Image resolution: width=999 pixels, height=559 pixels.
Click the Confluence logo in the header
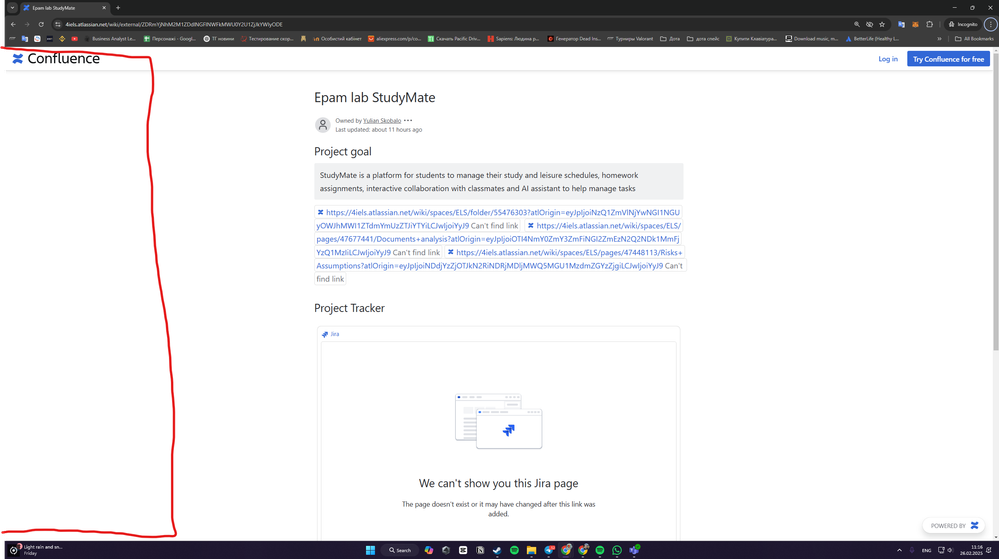tap(56, 59)
